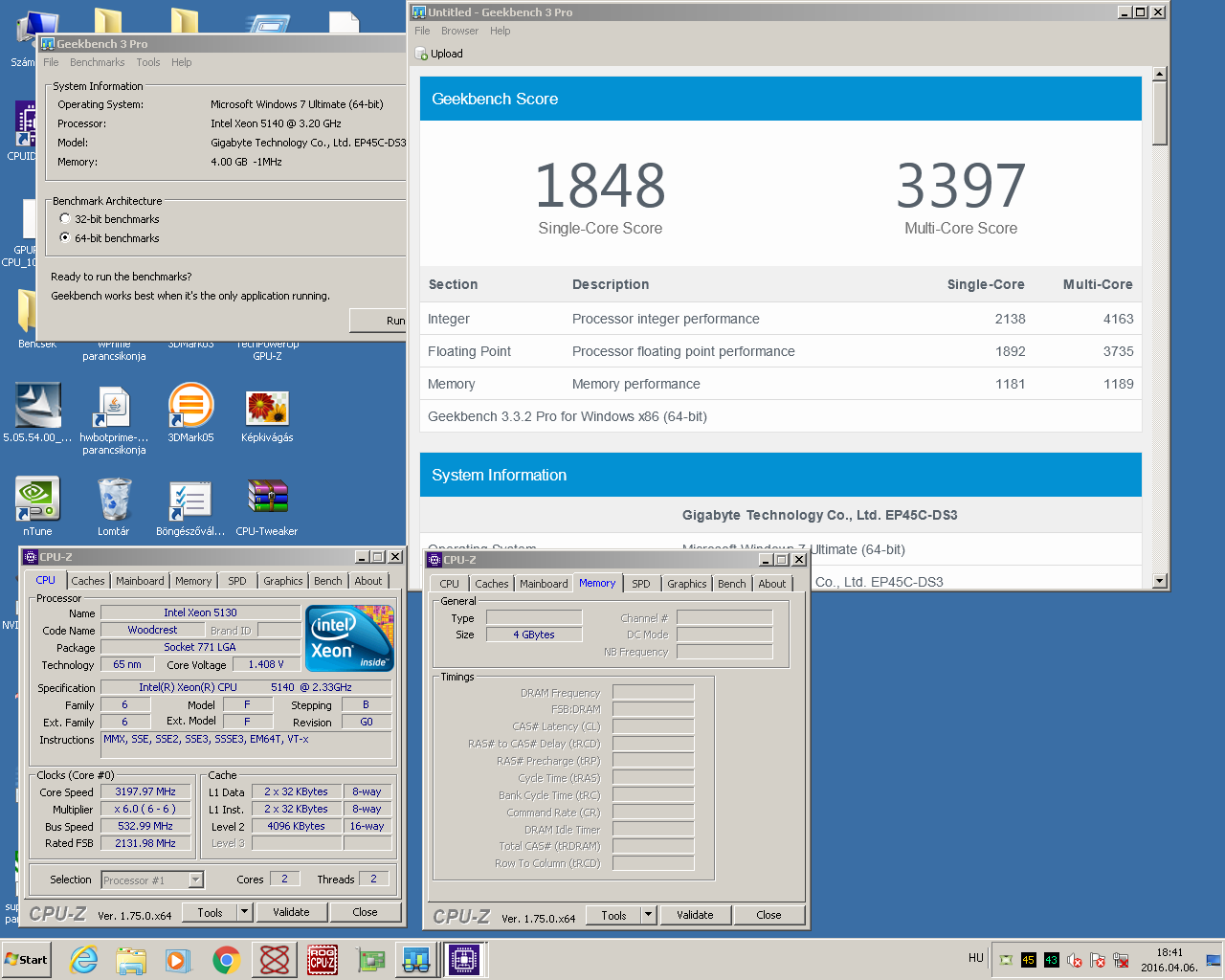Viewport: 1225px width, 980px height.
Task: Open the 3DMark05 desktop shortcut
Action: tap(190, 413)
